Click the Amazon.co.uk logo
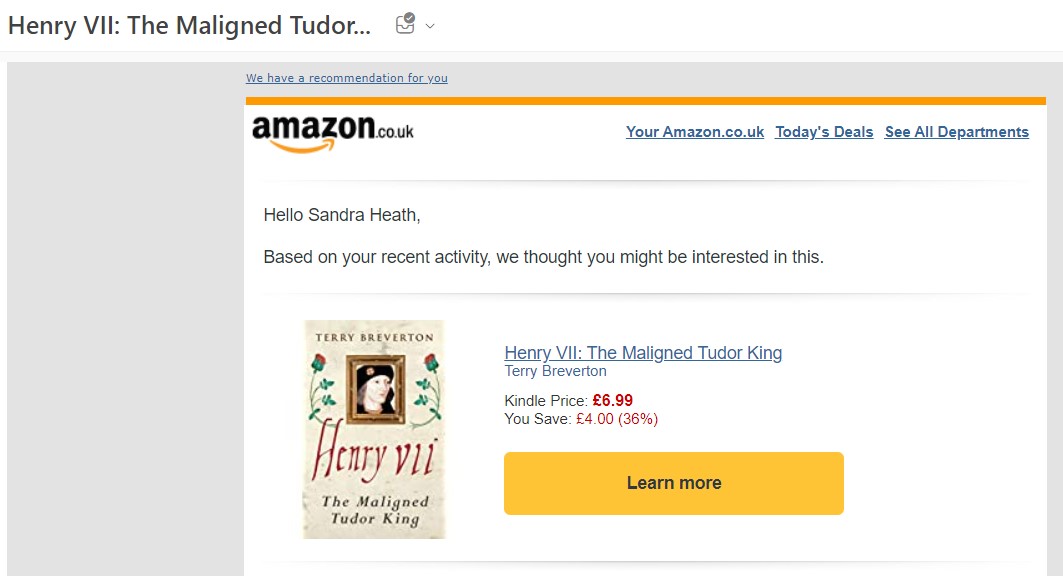The height and width of the screenshot is (576, 1063). click(332, 133)
